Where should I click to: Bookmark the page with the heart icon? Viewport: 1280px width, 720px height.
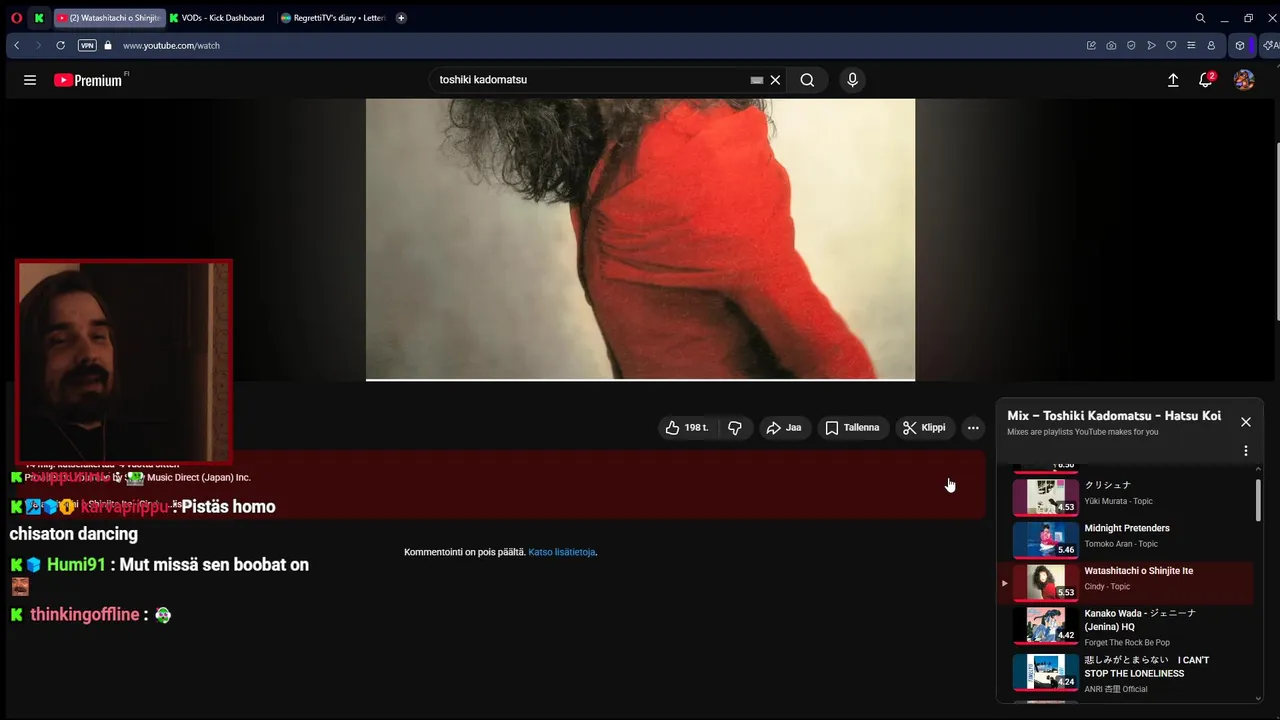pyautogui.click(x=1171, y=45)
